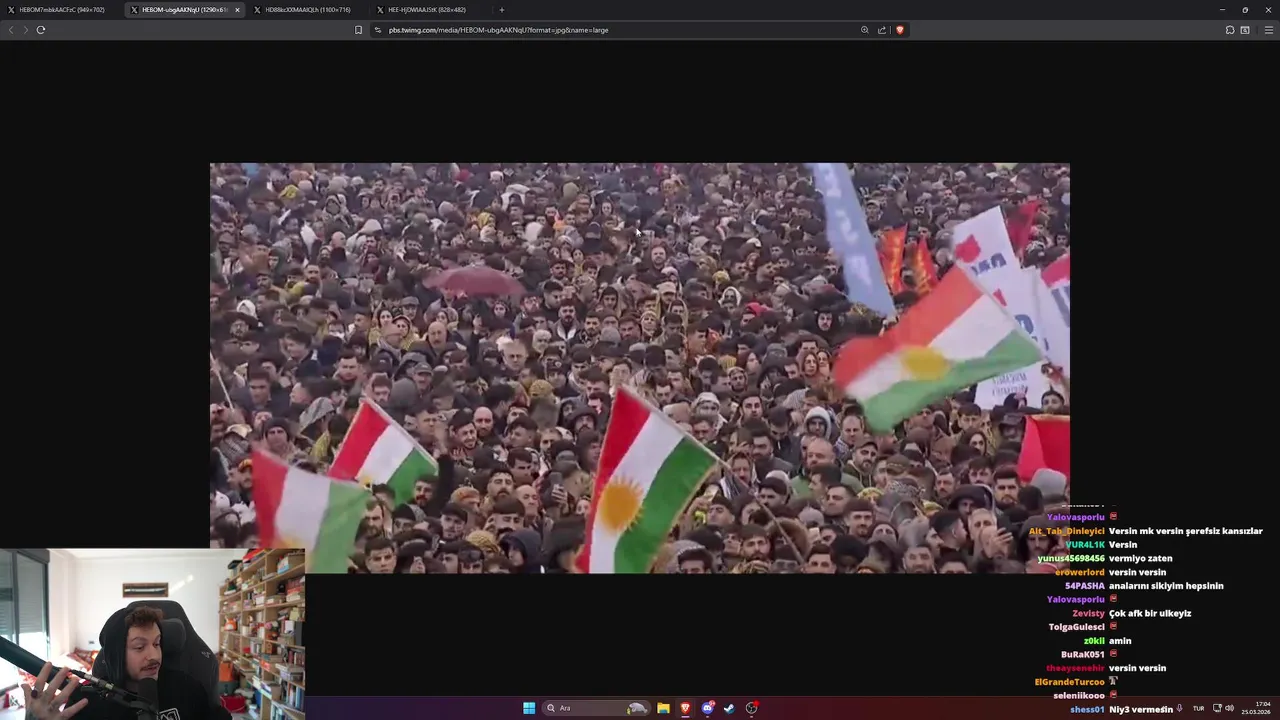Go back to the previous page
Image resolution: width=1280 pixels, height=720 pixels.
[x=11, y=30]
